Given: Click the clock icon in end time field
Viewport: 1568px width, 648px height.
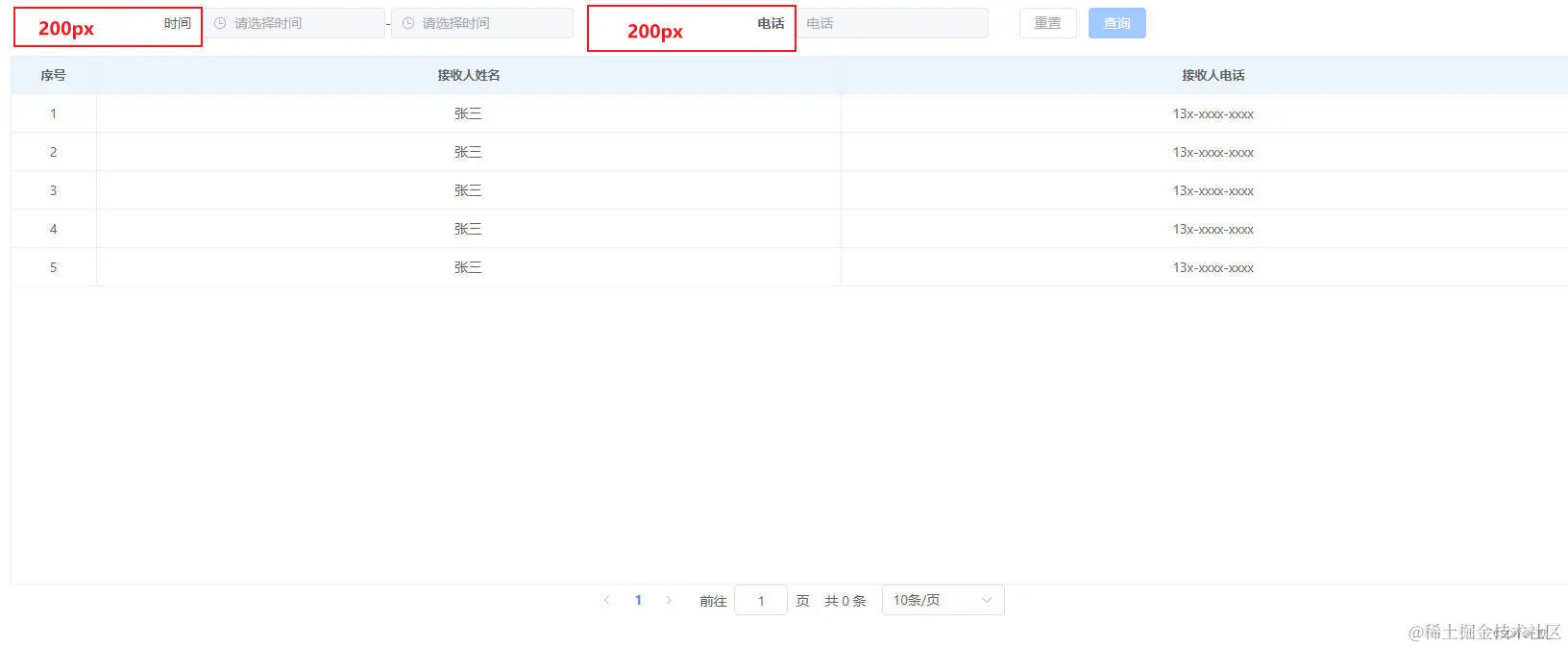Looking at the screenshot, I should (408, 23).
